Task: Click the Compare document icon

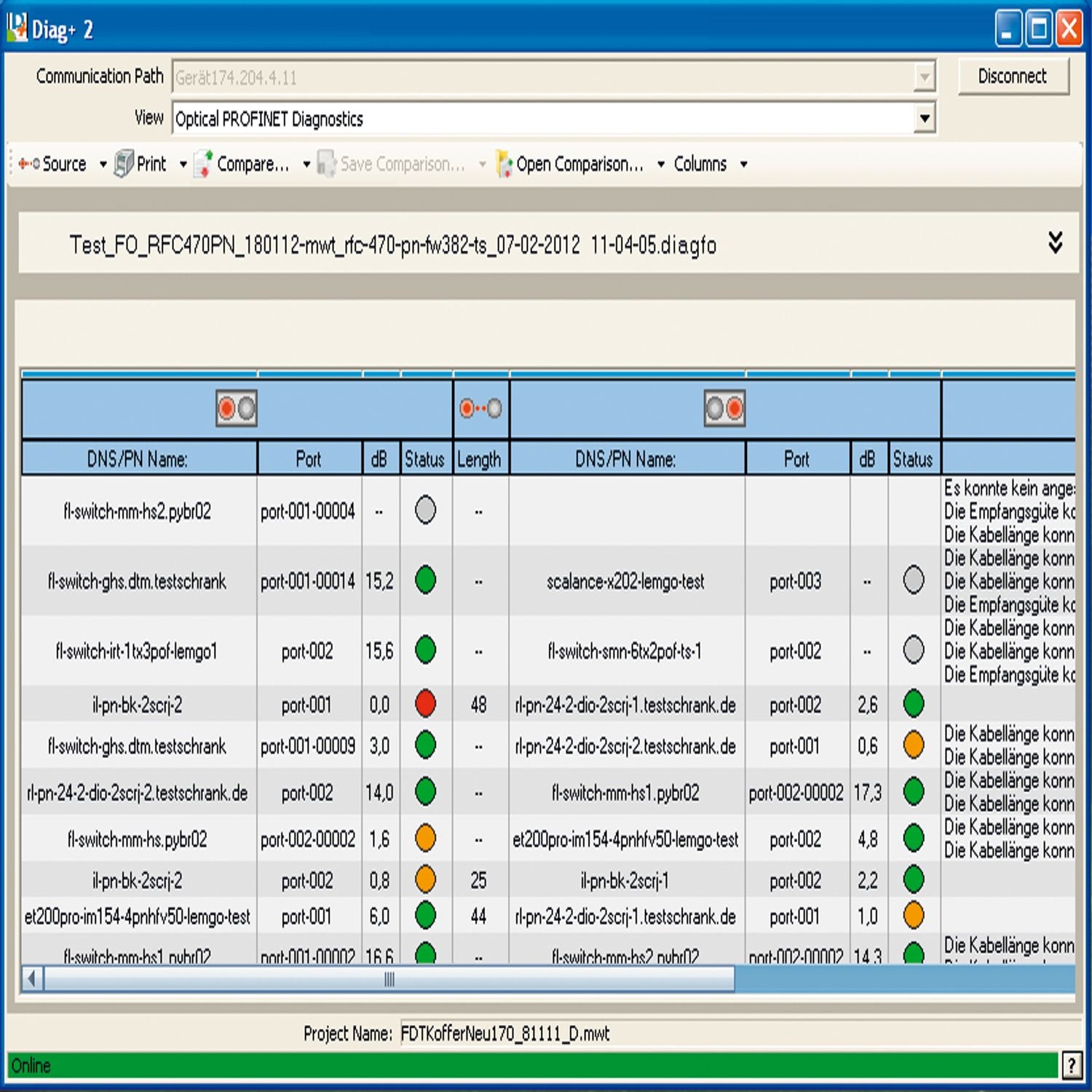Action: click(x=204, y=164)
